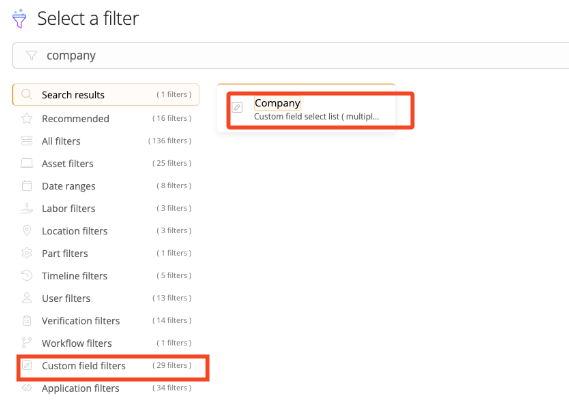Image resolution: width=569 pixels, height=411 pixels.
Task: Click the gear icon beside Part filters
Action: (27, 253)
